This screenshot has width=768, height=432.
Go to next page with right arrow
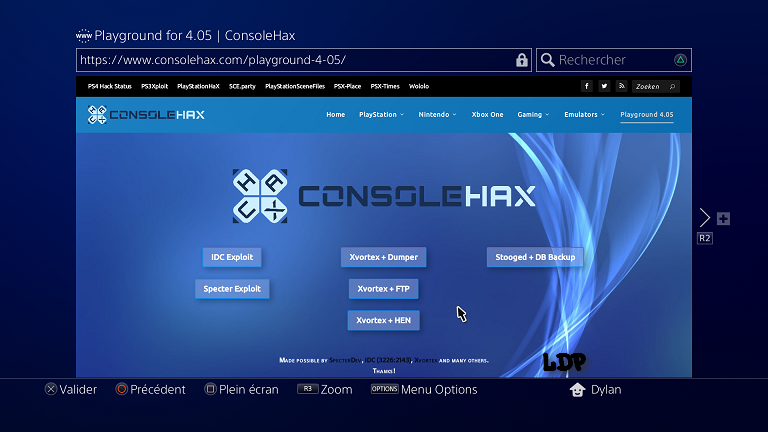(x=704, y=217)
